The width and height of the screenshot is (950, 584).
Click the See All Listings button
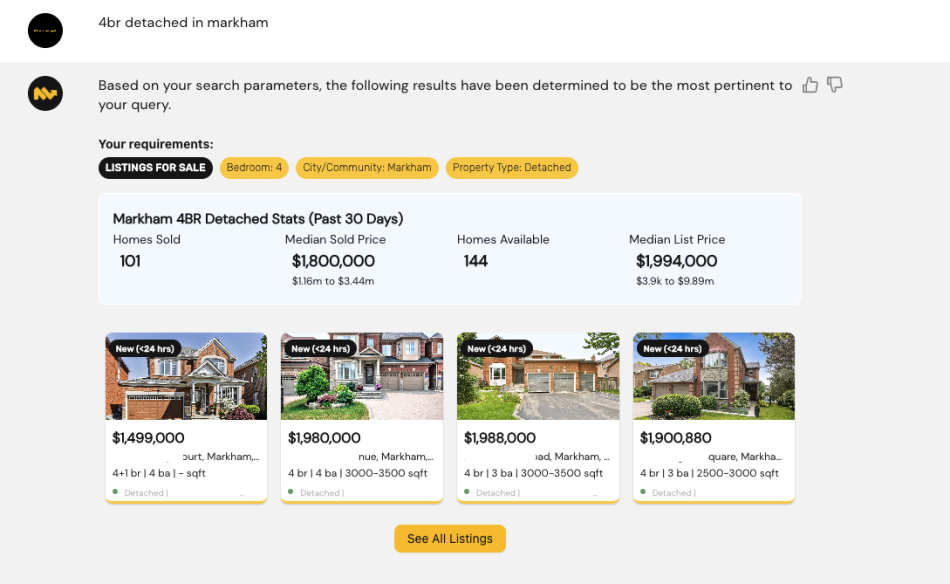(449, 538)
